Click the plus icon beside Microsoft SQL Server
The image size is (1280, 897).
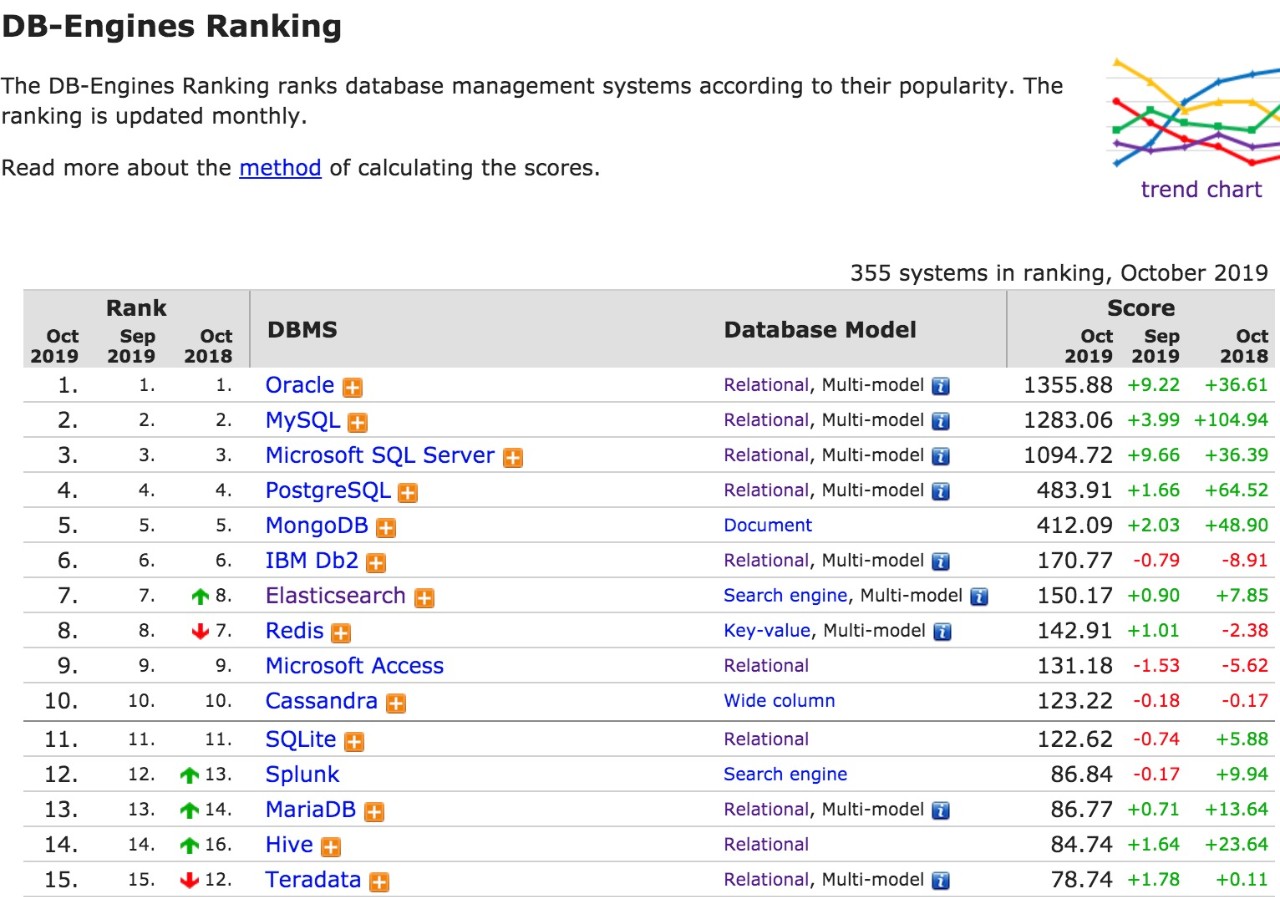(513, 458)
